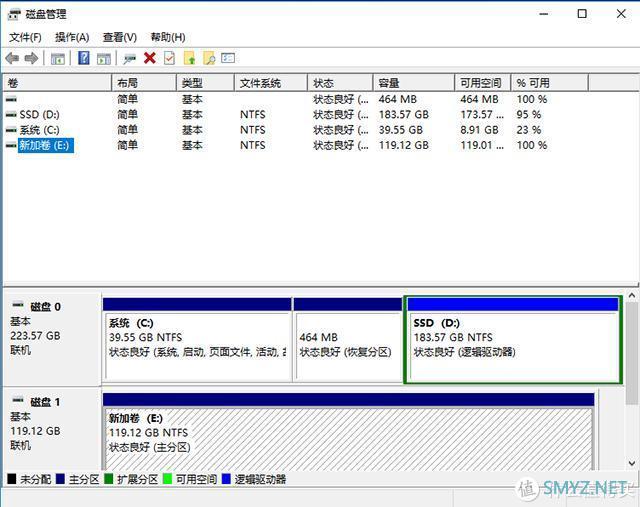Click the 磁盘 0 disk icon
This screenshot has height=507, width=640.
coord(18,305)
